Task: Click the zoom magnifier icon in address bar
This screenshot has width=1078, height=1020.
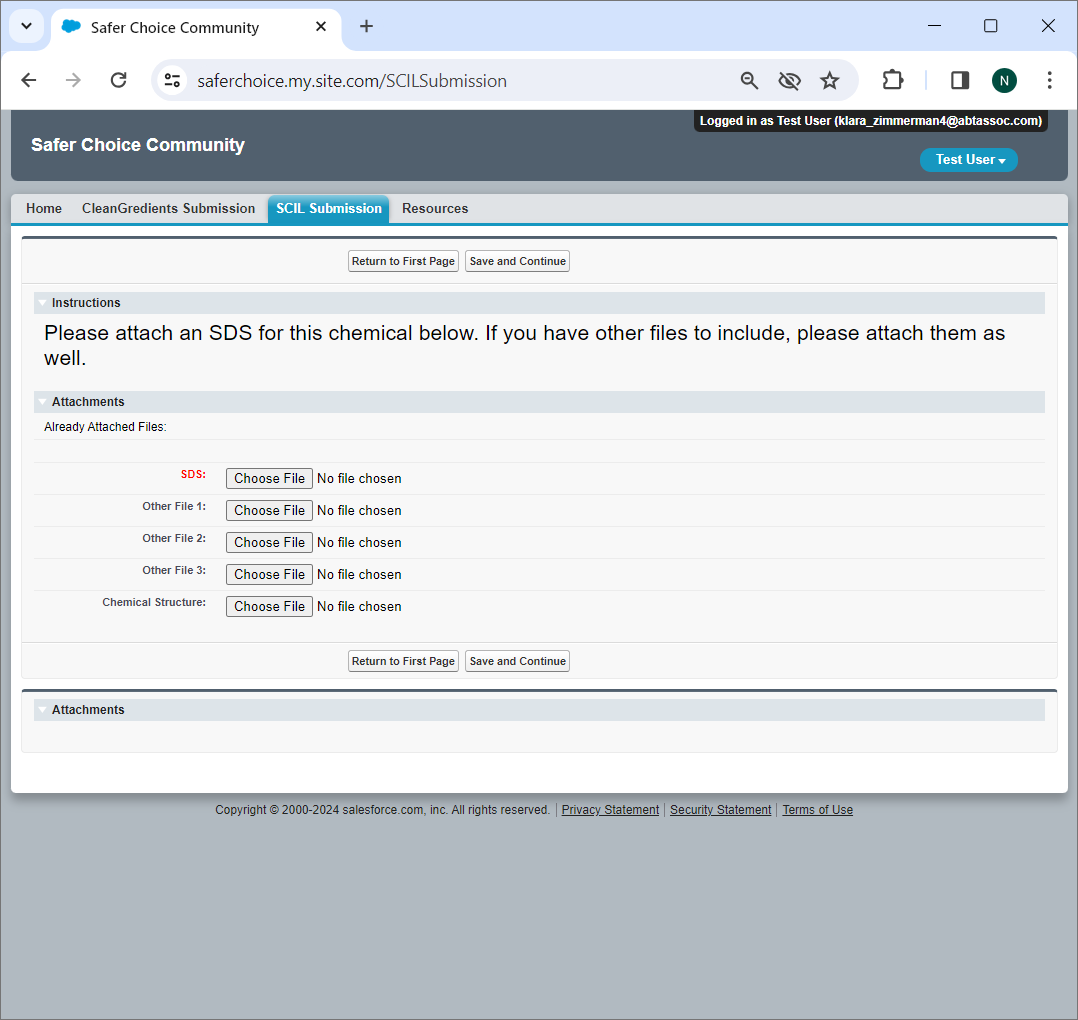Action: click(x=749, y=80)
